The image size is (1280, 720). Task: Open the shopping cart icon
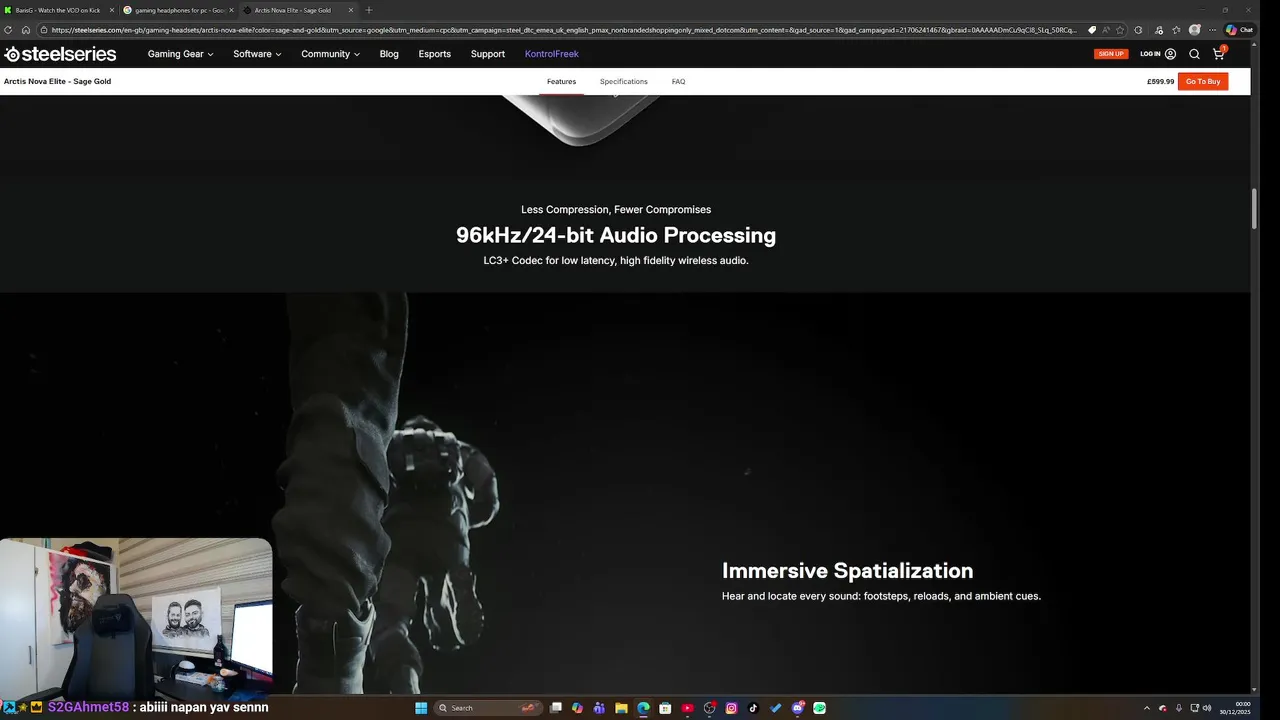[x=1218, y=53]
